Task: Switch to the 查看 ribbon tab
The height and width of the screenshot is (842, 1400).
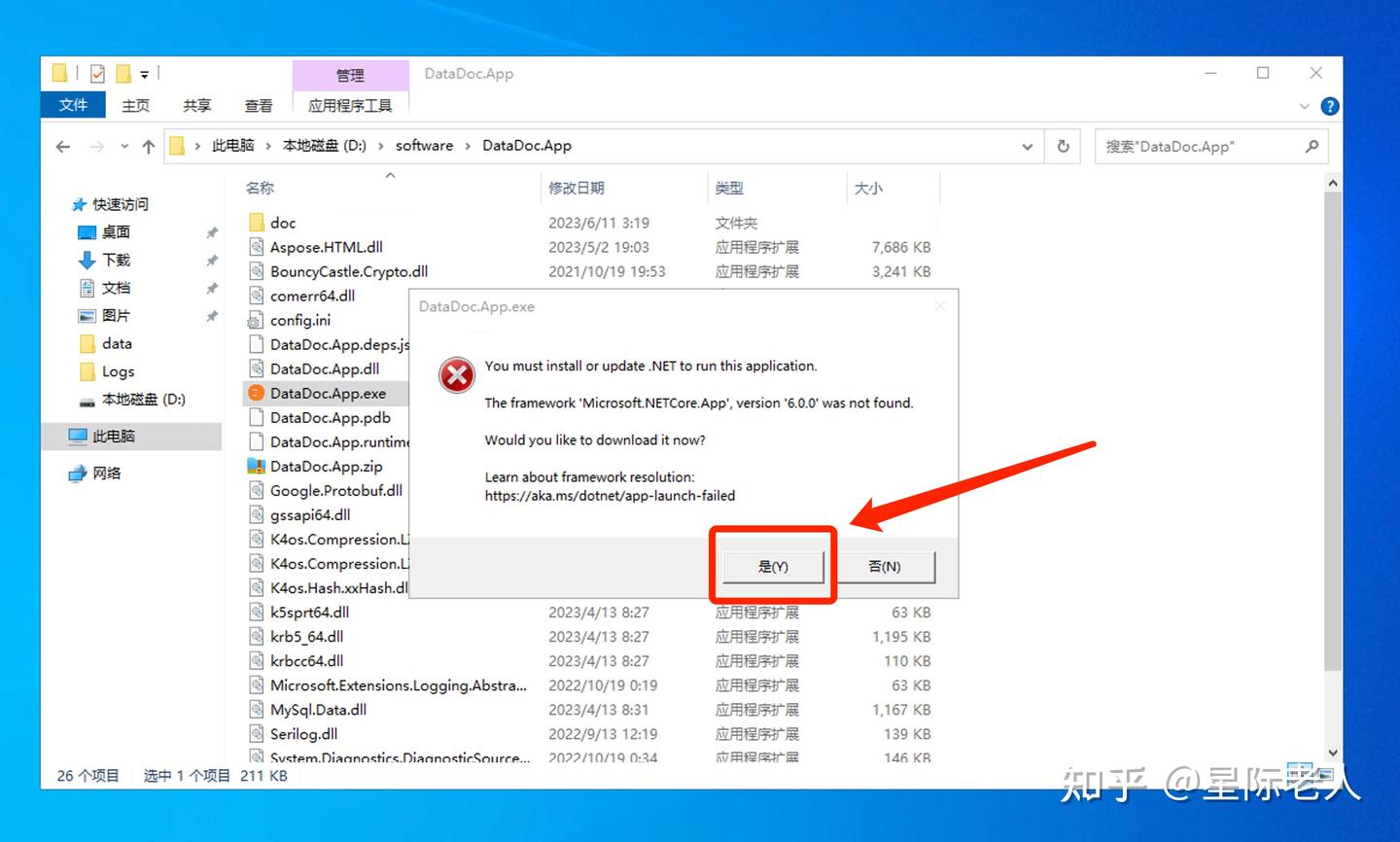Action: click(x=258, y=105)
